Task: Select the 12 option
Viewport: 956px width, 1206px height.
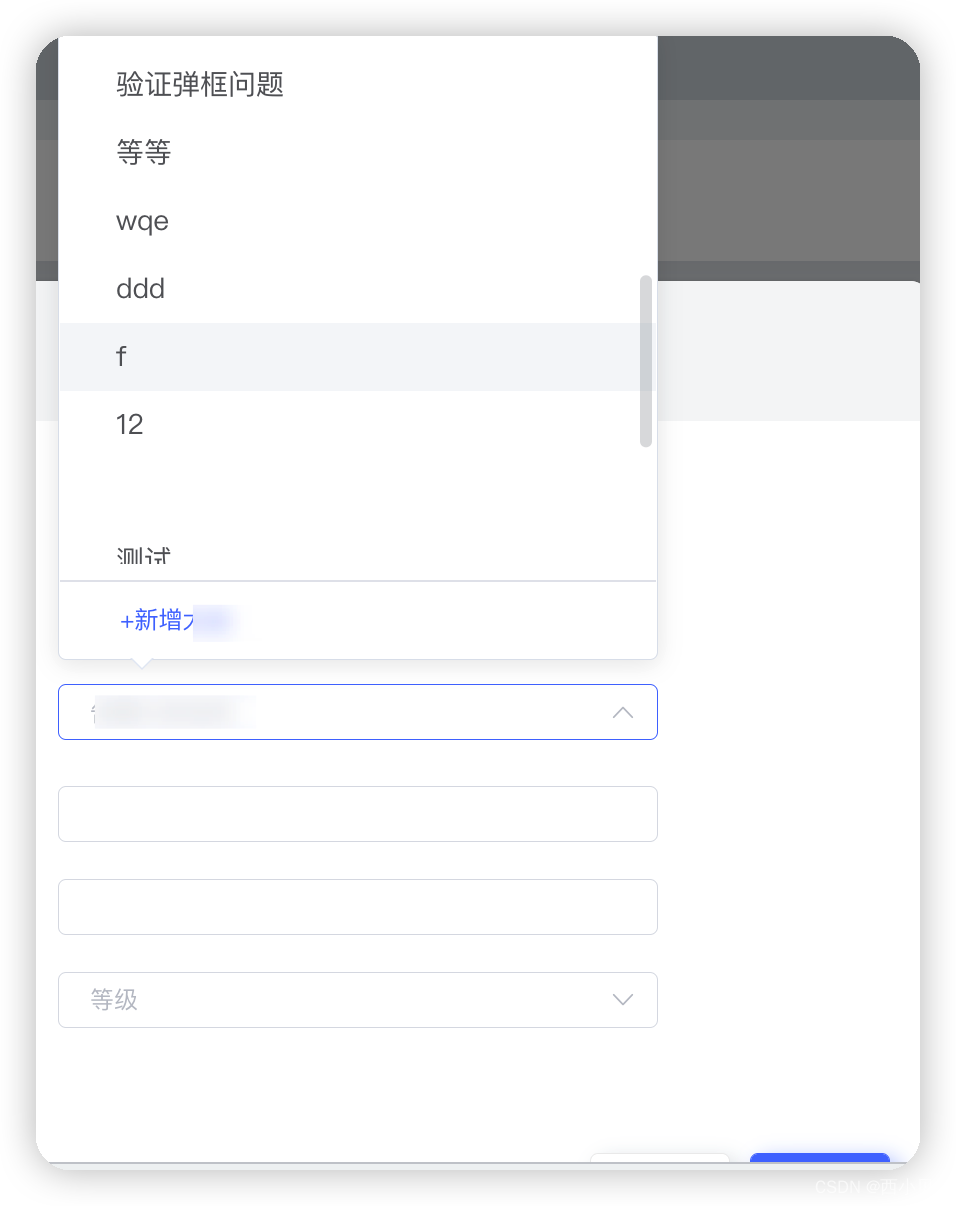Action: pyautogui.click(x=358, y=425)
